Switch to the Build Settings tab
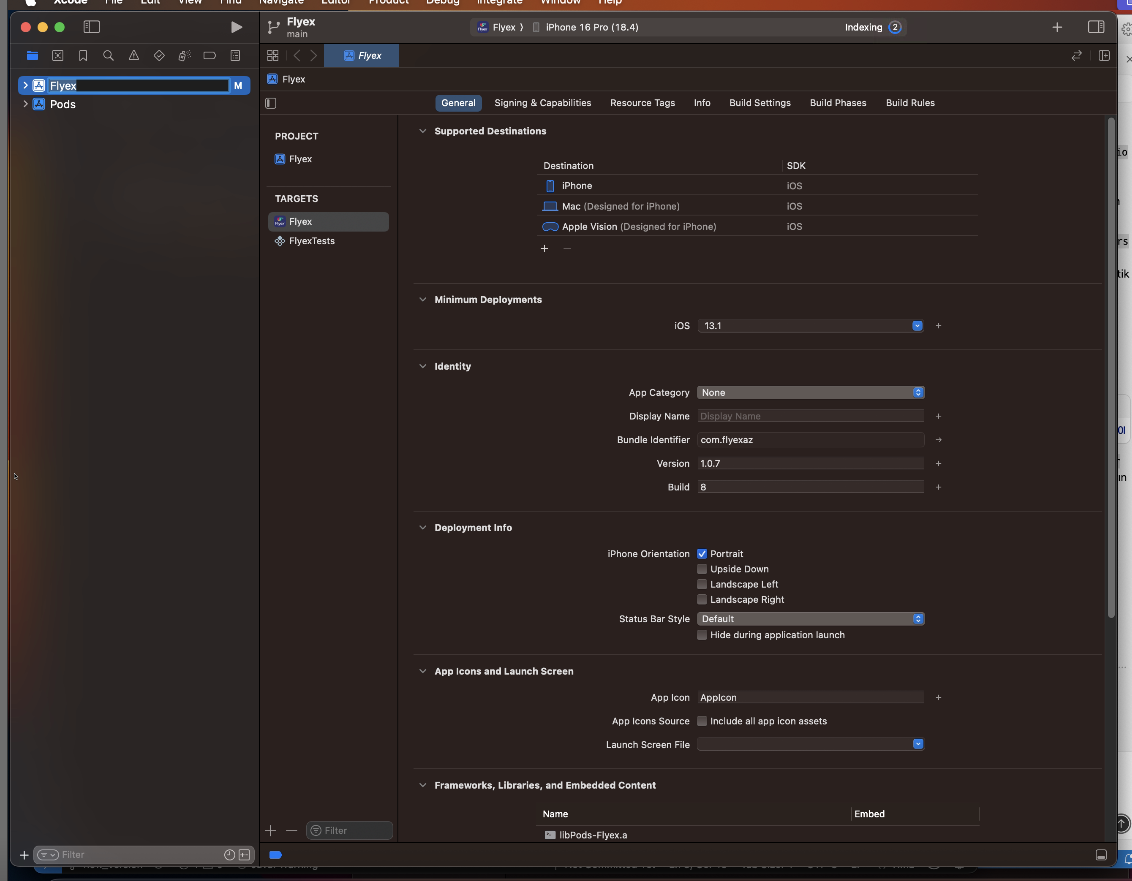The height and width of the screenshot is (881, 1132). pos(759,103)
